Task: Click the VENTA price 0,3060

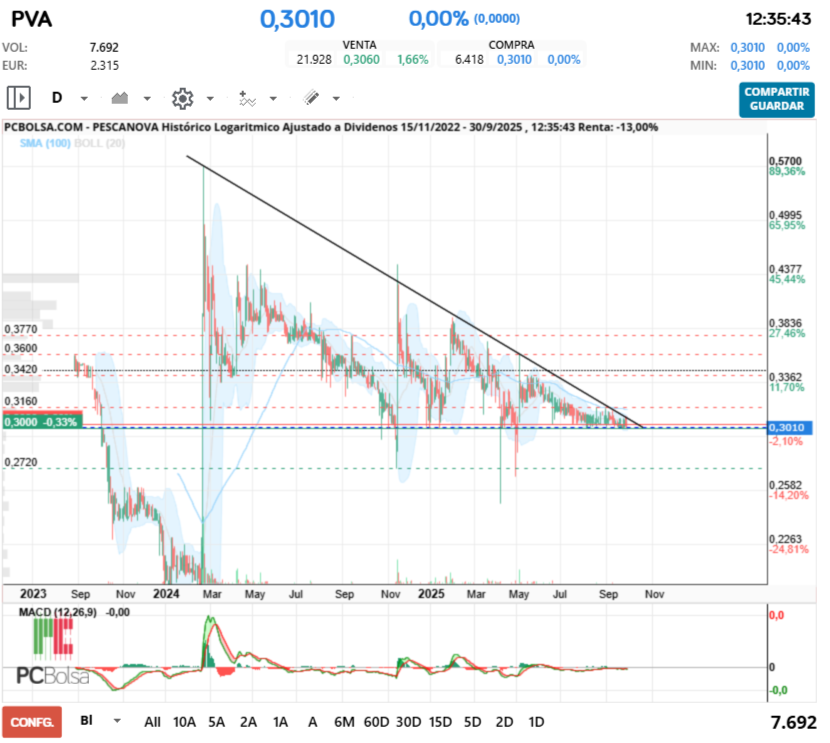Action: (360, 60)
